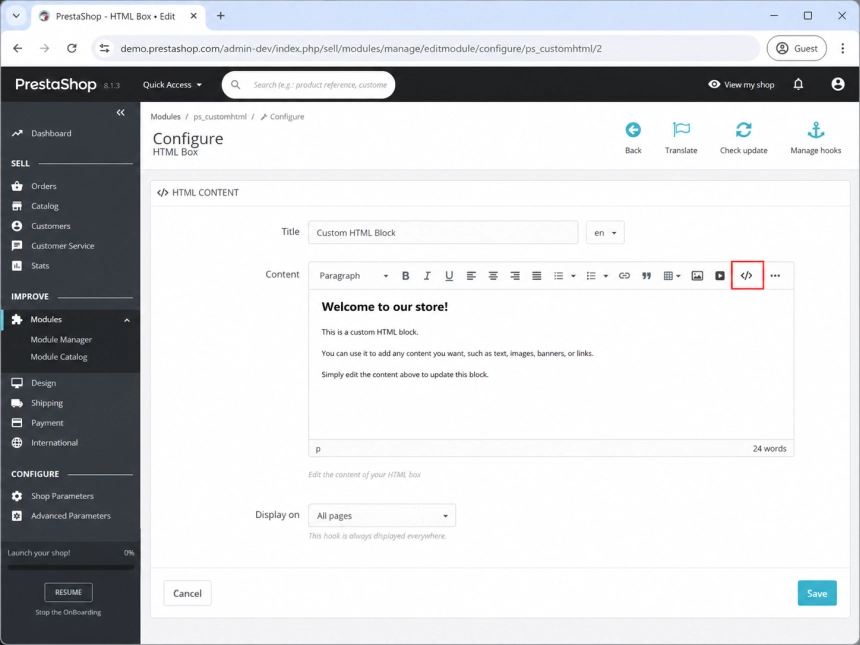Image resolution: width=860 pixels, height=645 pixels.
Task: Open numbered list style dropdown arrow
Action: pos(606,276)
